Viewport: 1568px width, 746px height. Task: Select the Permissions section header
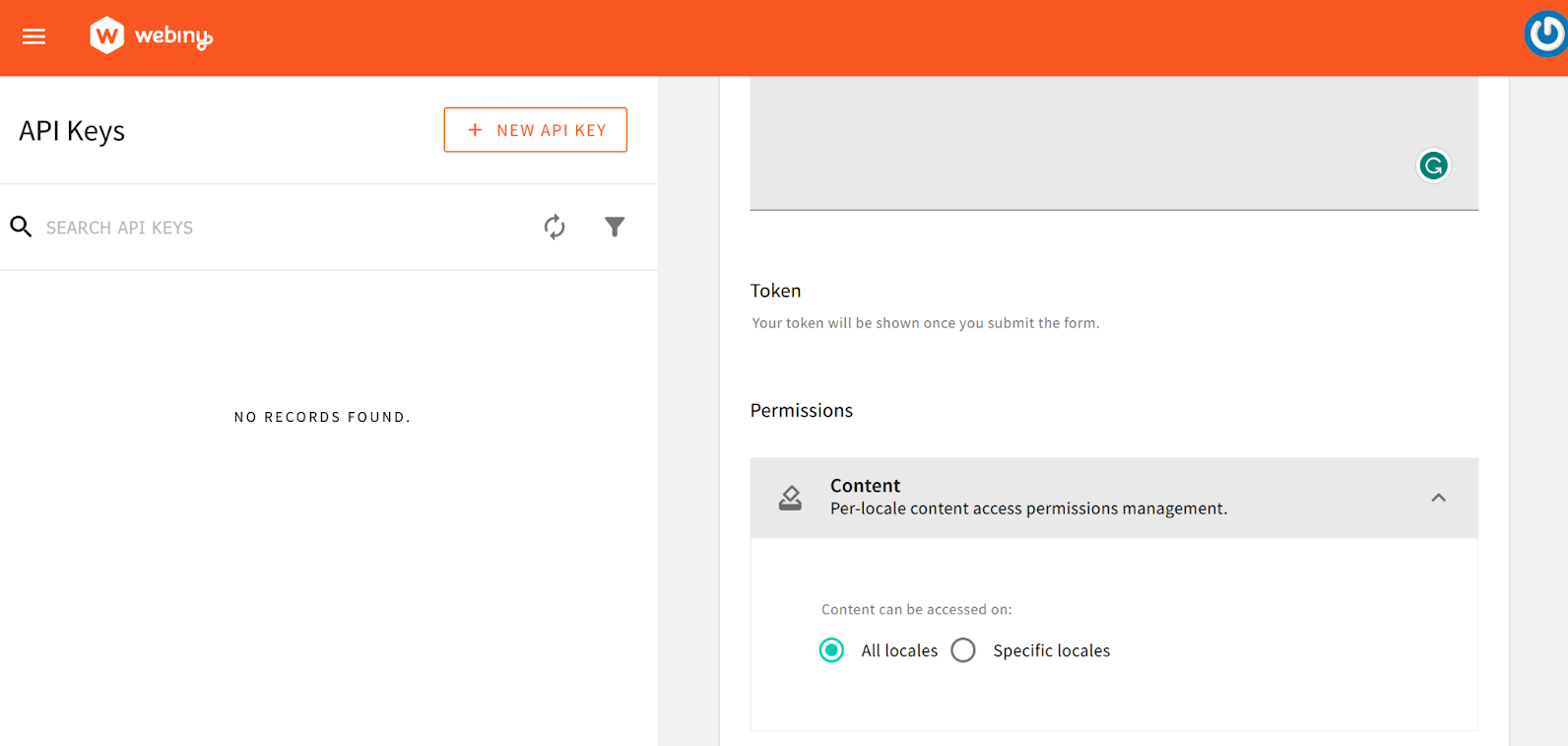click(801, 410)
